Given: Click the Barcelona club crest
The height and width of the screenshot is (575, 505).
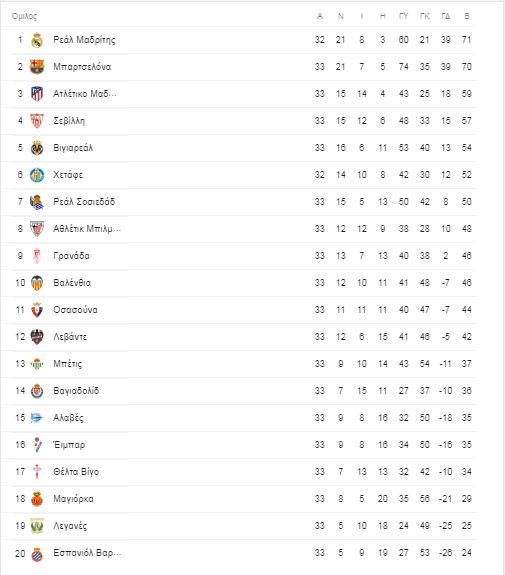Looking at the screenshot, I should pos(37,67).
